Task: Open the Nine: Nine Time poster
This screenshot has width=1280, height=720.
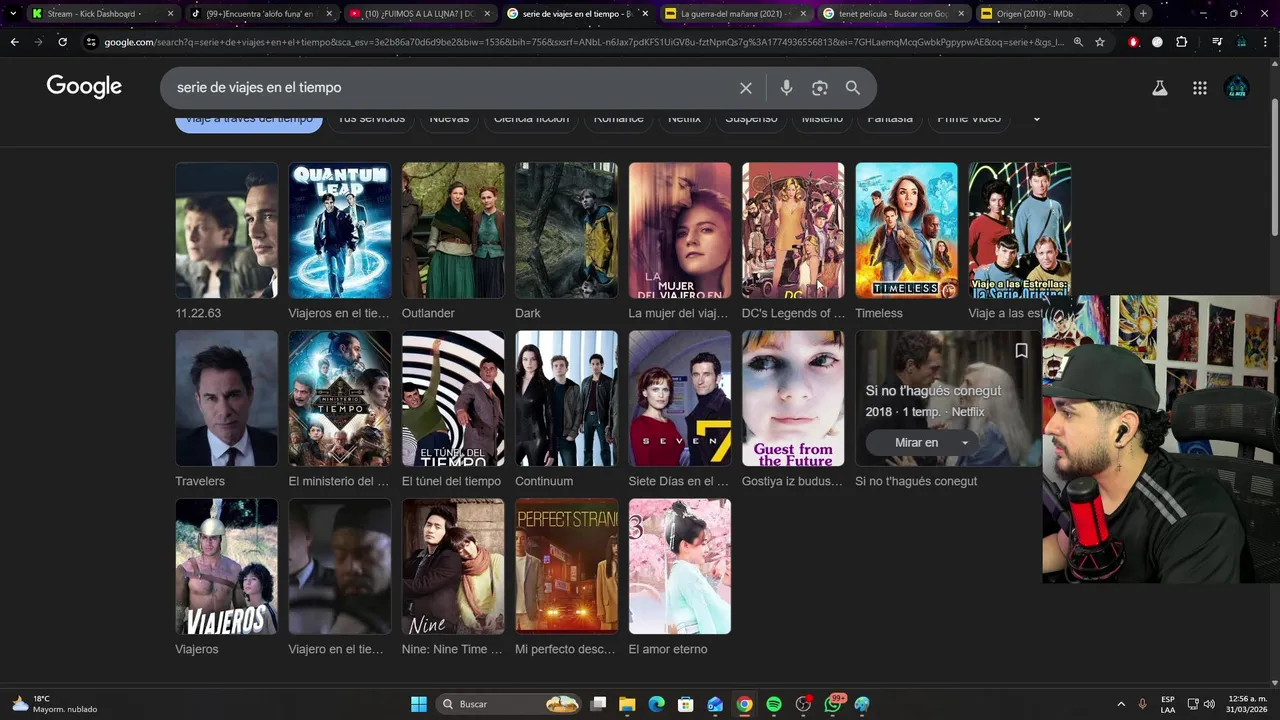Action: pyautogui.click(x=453, y=566)
